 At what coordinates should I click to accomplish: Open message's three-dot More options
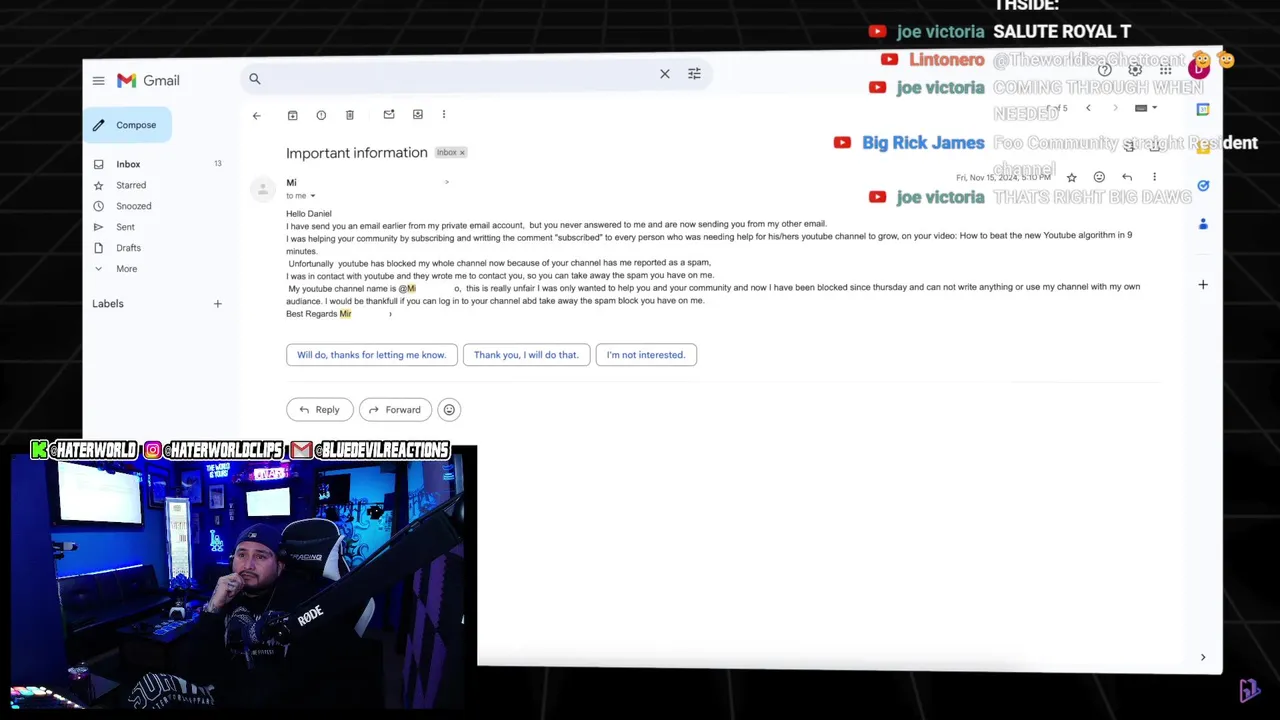[1154, 177]
